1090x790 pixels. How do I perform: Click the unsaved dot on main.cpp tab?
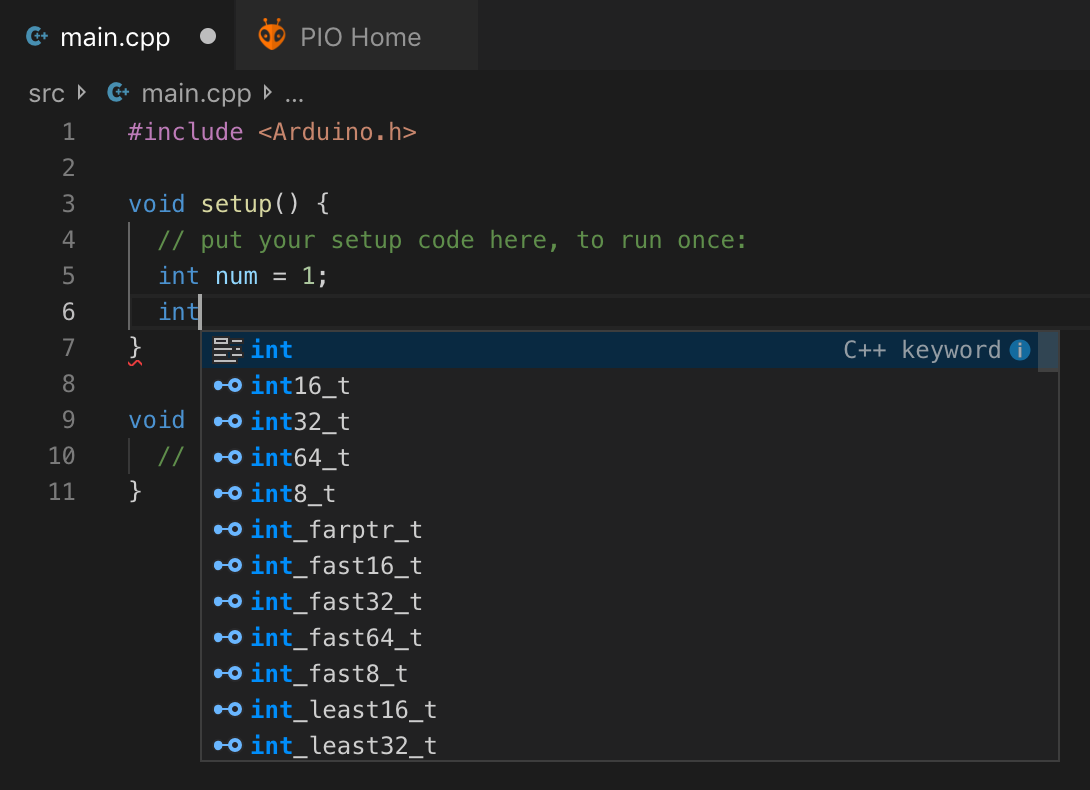click(208, 37)
